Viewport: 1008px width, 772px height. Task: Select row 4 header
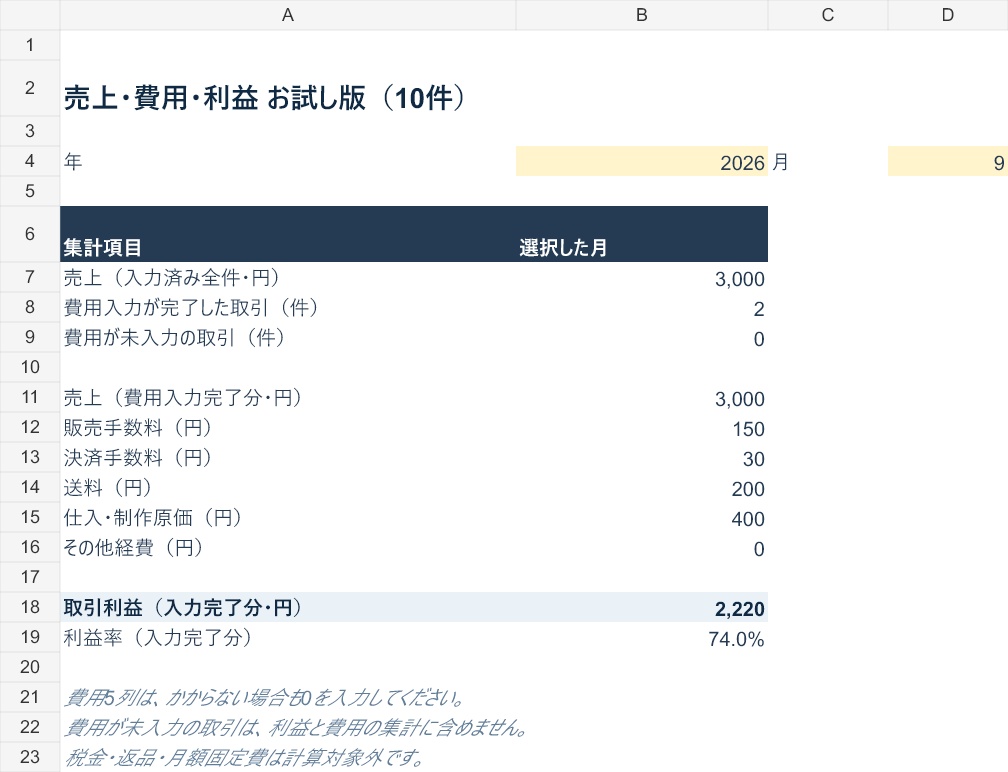[30, 161]
